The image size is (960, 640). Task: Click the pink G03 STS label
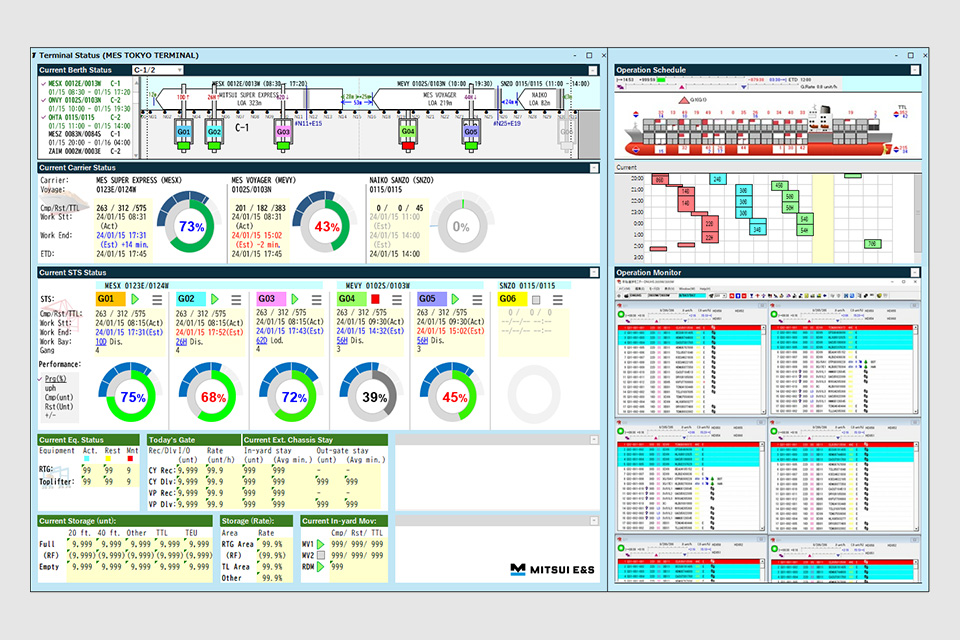point(271,299)
